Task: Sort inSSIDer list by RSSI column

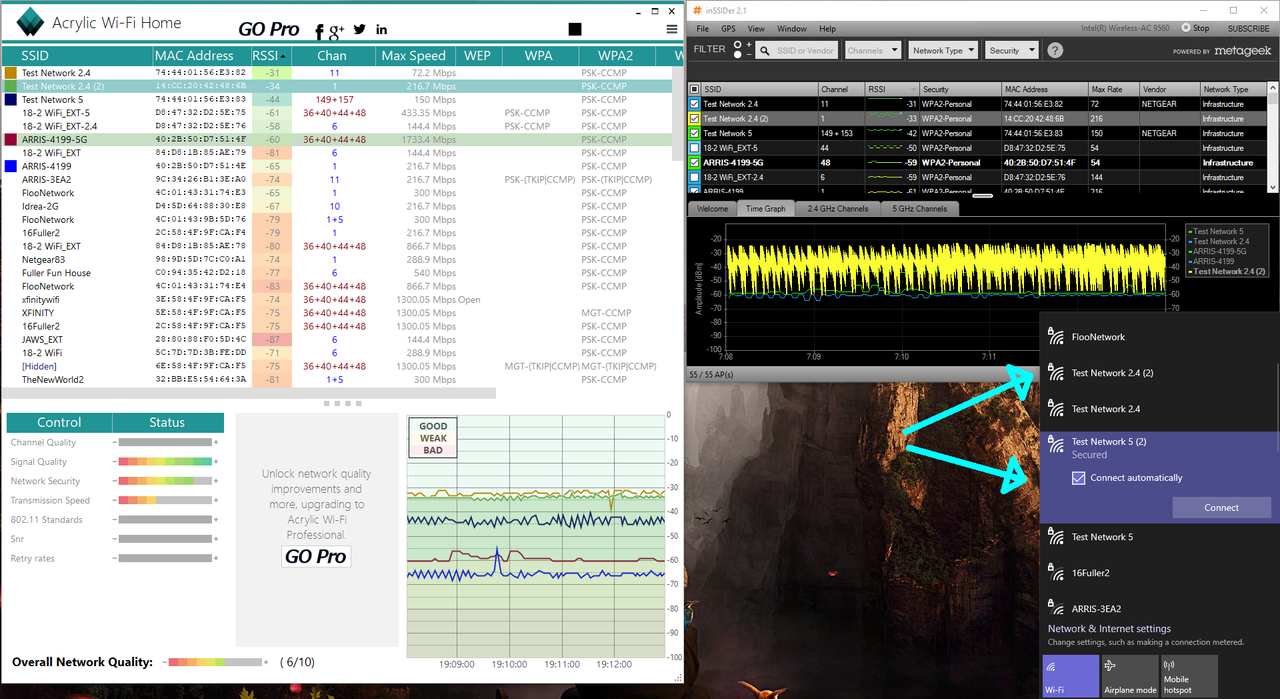Action: (892, 89)
